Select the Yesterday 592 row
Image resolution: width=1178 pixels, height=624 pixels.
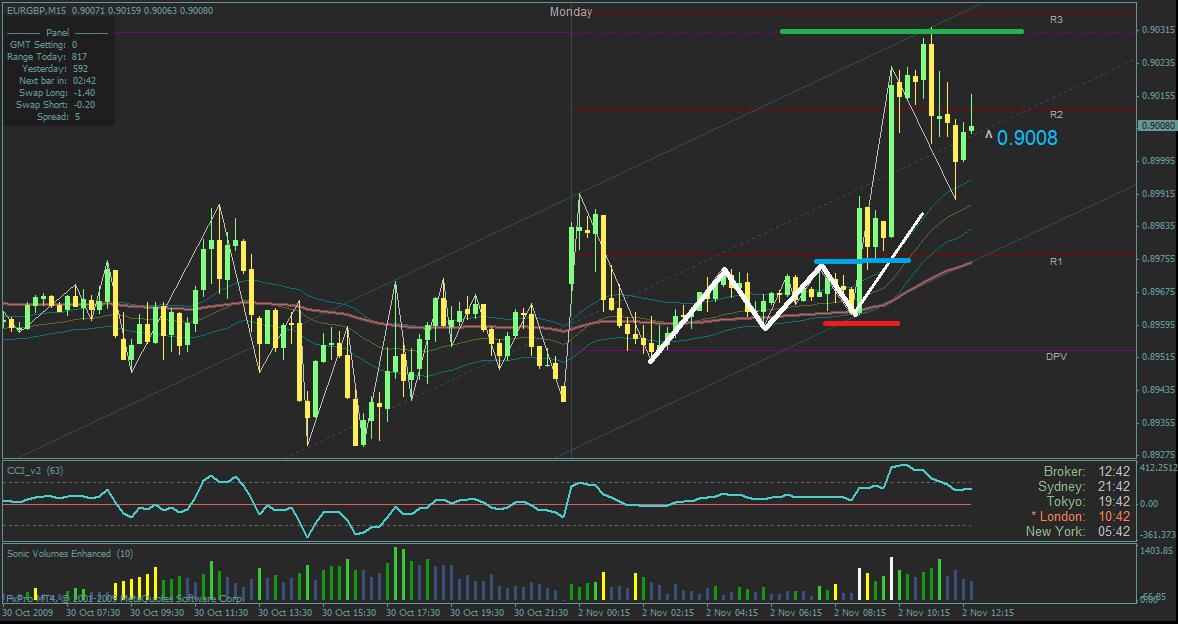pos(55,69)
